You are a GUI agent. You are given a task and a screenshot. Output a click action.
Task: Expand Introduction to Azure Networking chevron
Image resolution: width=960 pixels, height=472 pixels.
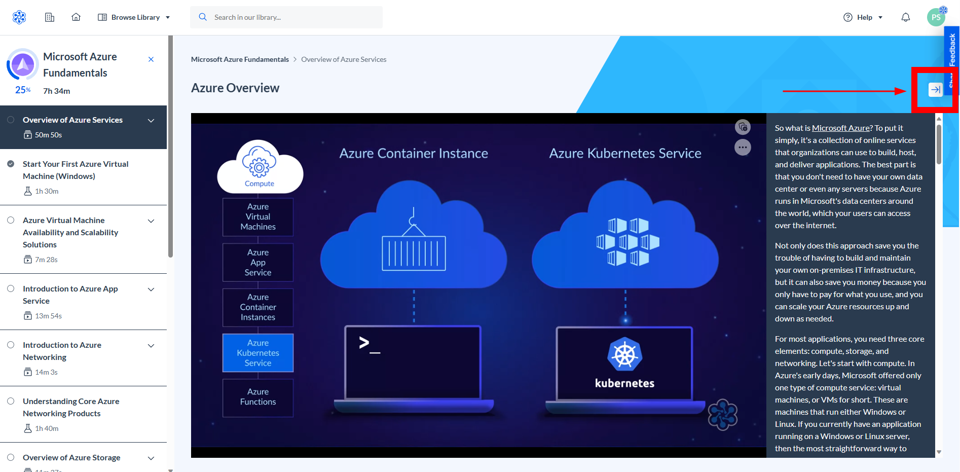point(151,345)
